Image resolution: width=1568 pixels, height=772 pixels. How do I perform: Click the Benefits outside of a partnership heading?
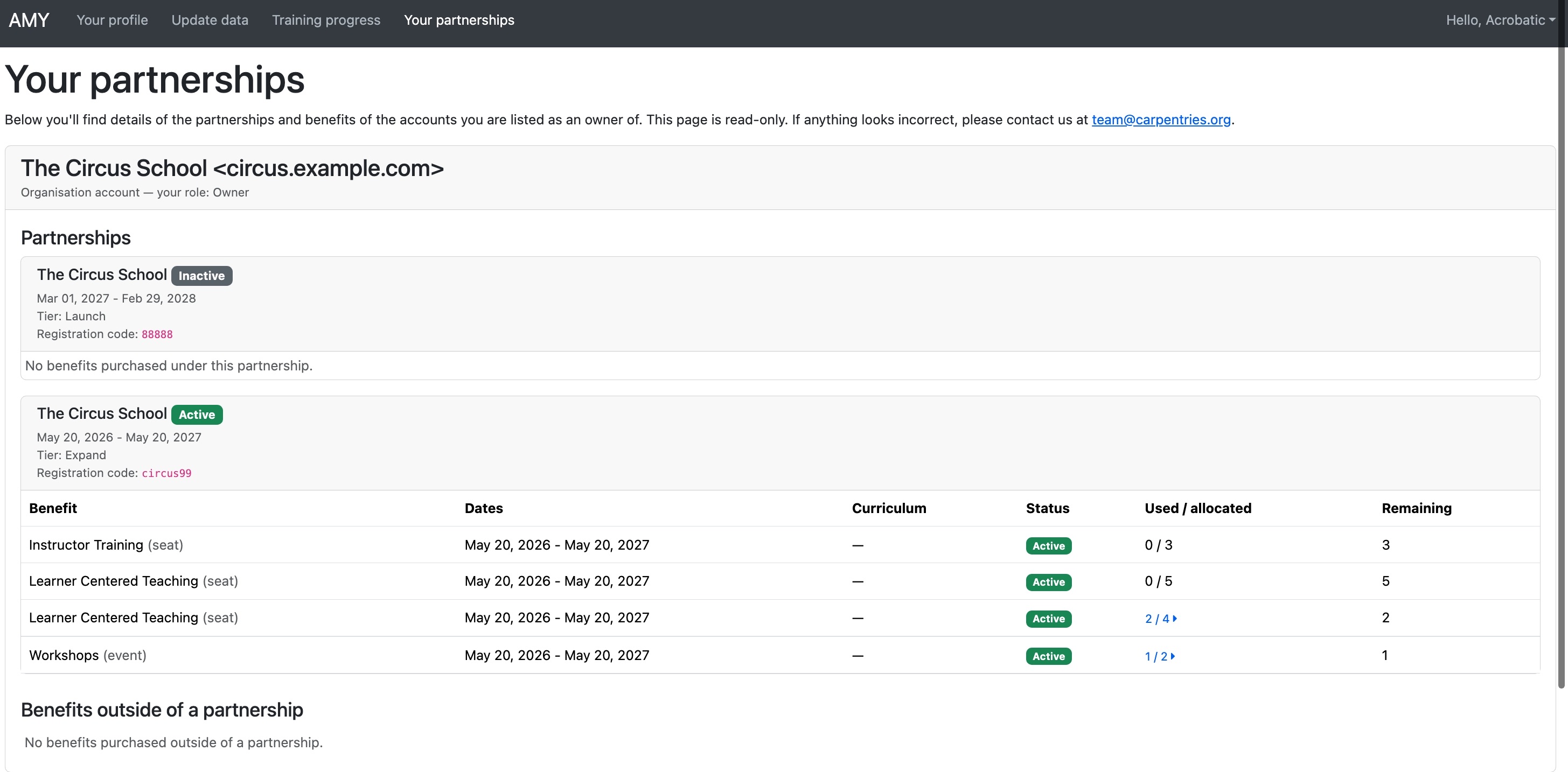(x=162, y=710)
